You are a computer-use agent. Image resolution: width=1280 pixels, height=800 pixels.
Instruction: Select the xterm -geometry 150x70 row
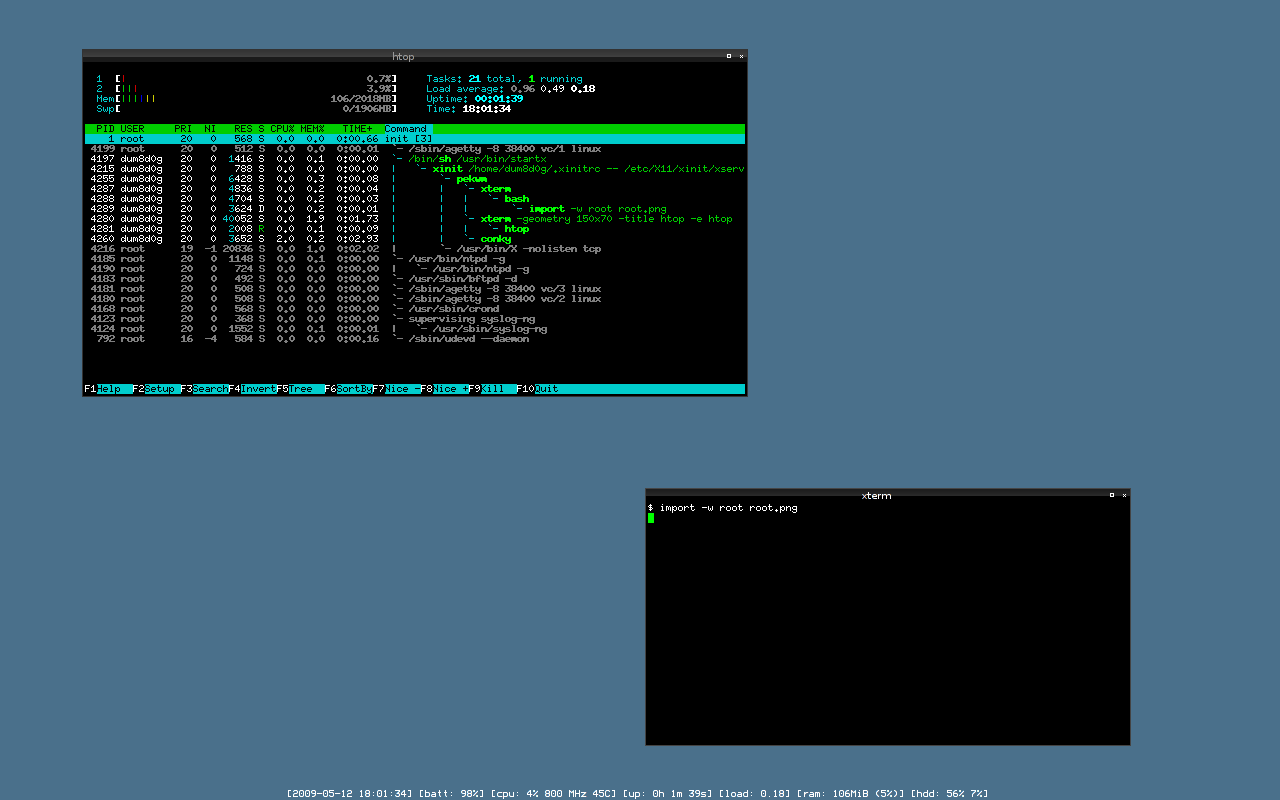point(415,219)
